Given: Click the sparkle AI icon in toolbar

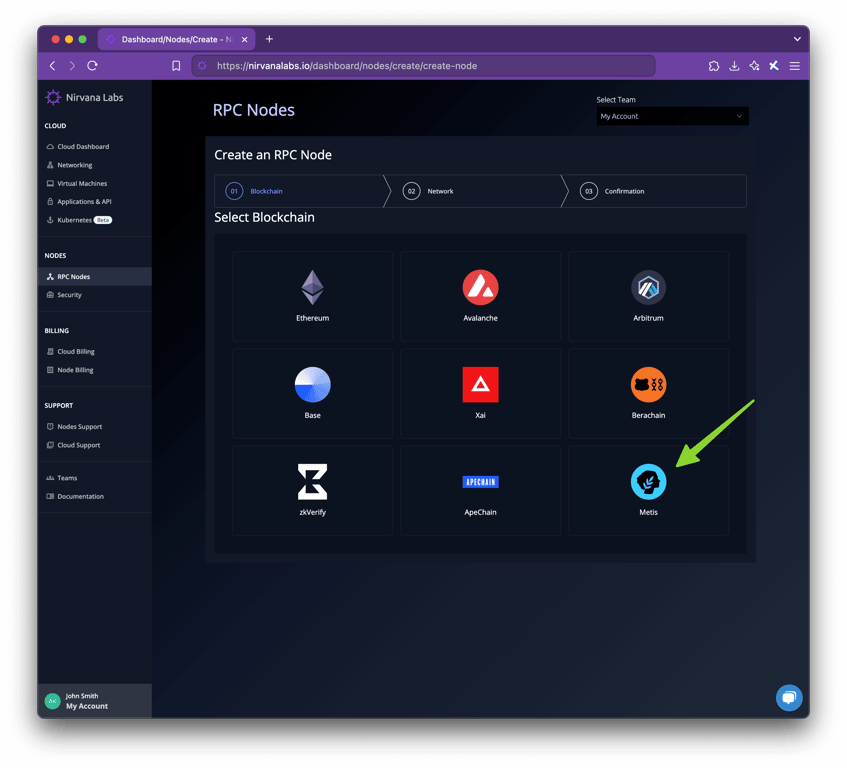Looking at the screenshot, I should tap(754, 66).
